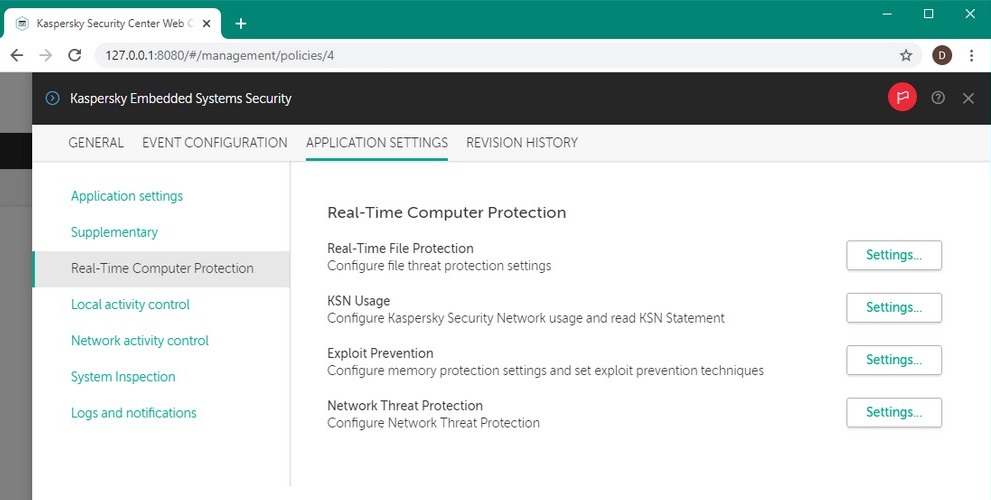991x500 pixels.
Task: Click the circled arrow icon beside the policy title
Action: pos(52,98)
